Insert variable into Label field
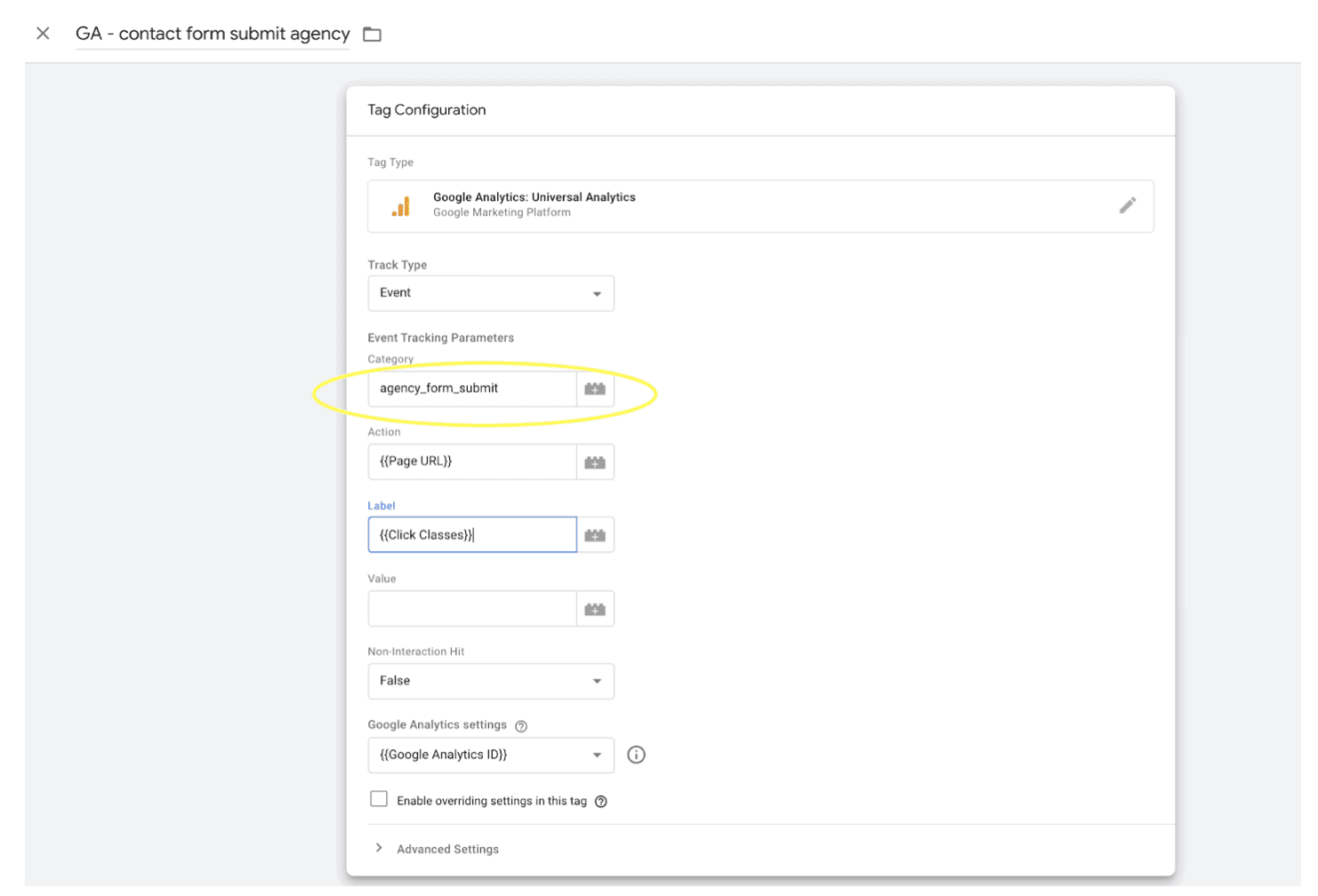 tap(595, 535)
